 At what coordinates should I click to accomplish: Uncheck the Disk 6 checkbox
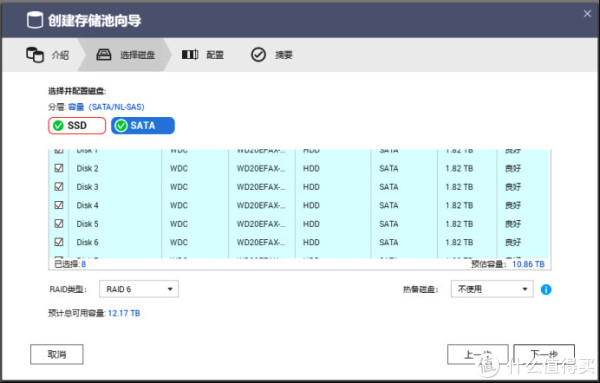point(59,241)
